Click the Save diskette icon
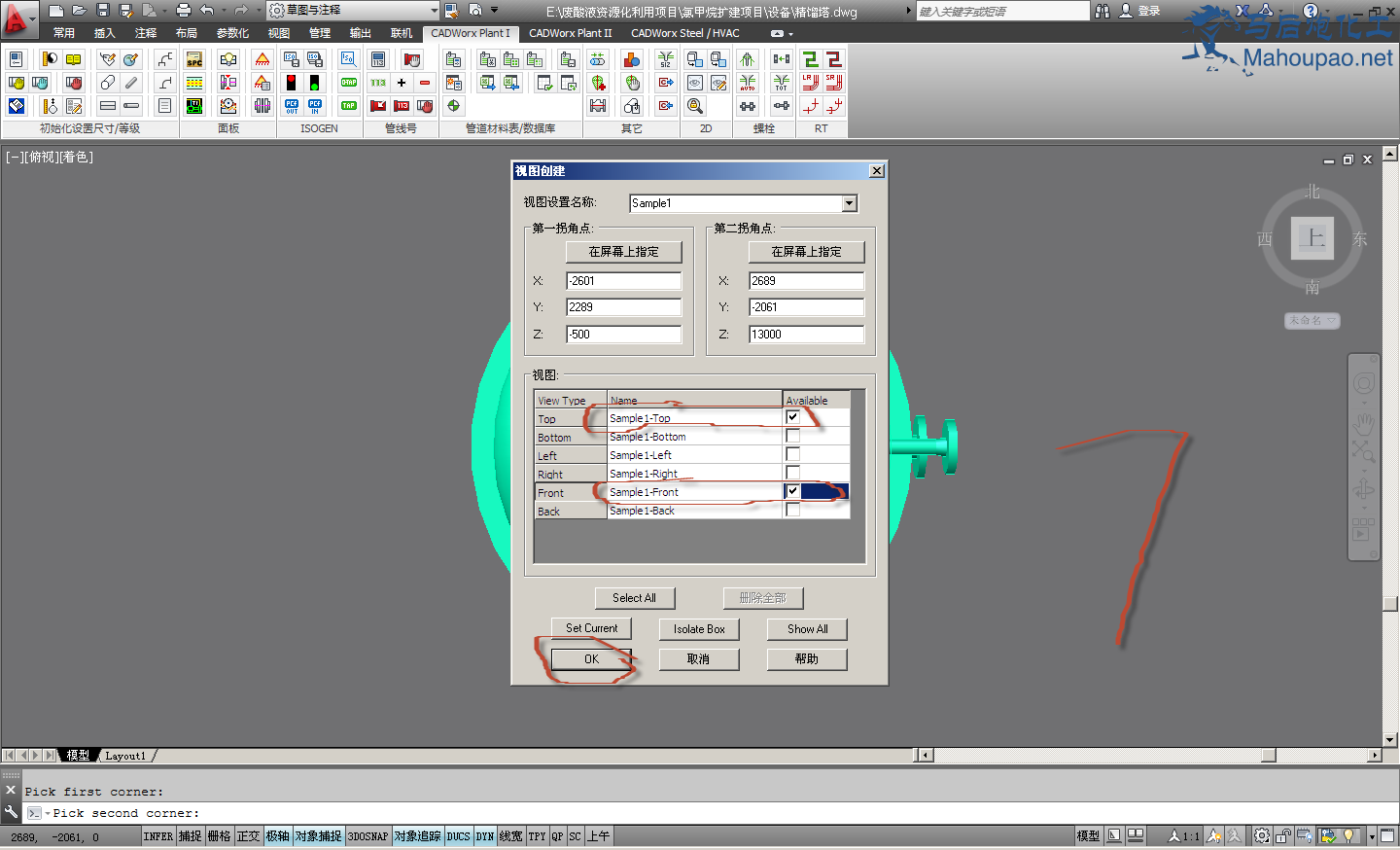The width and height of the screenshot is (1400, 850). [103, 11]
